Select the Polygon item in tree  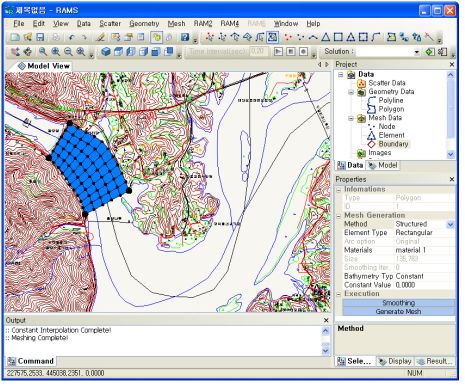pyautogui.click(x=391, y=109)
